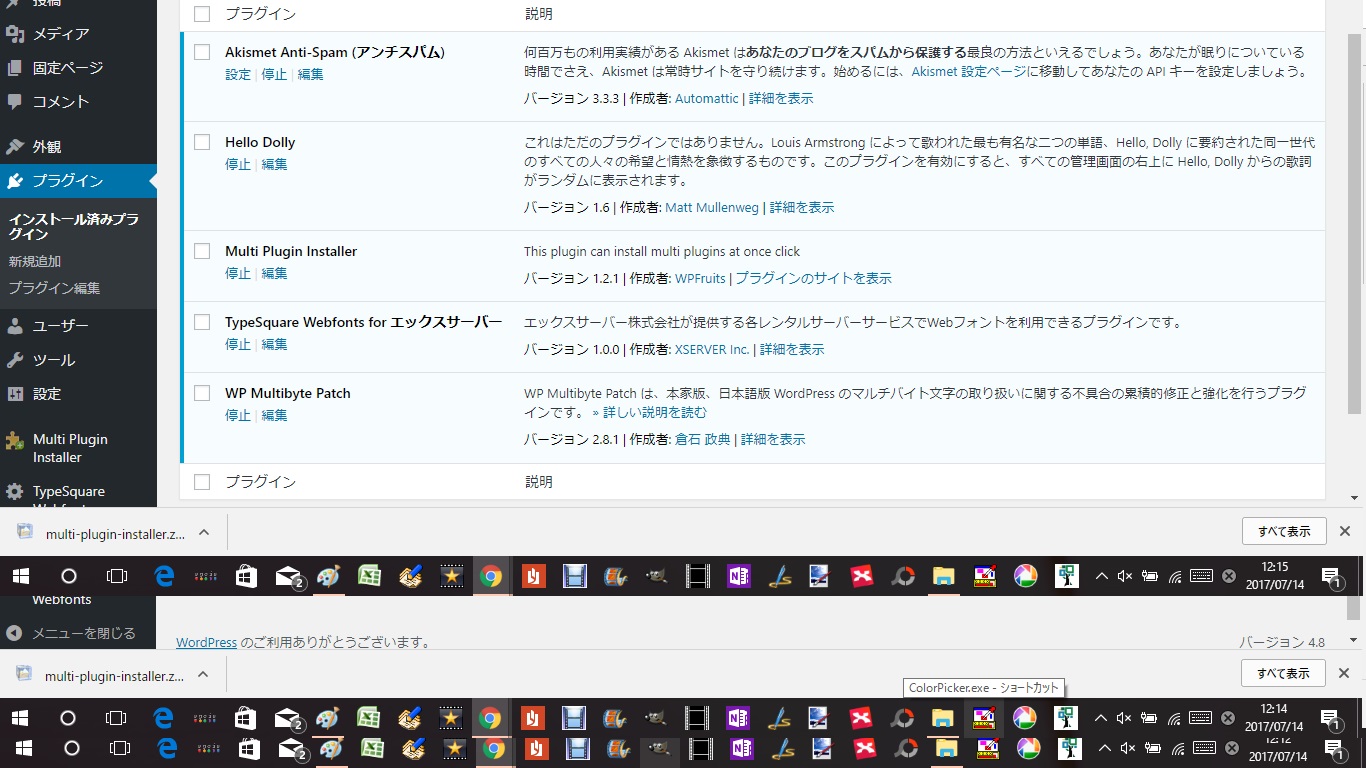Open the WPFruits author link
1366x768 pixels.
pos(700,278)
